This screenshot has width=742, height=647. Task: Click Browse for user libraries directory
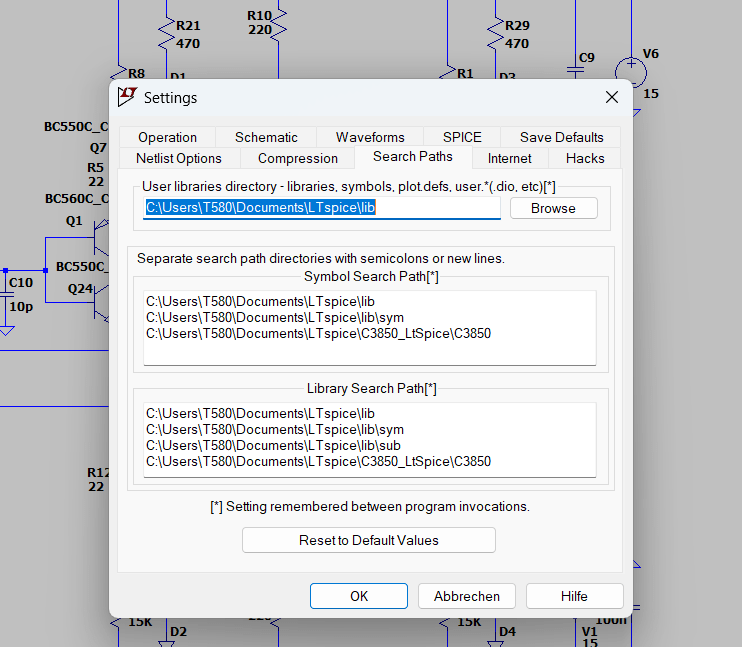[x=554, y=208]
